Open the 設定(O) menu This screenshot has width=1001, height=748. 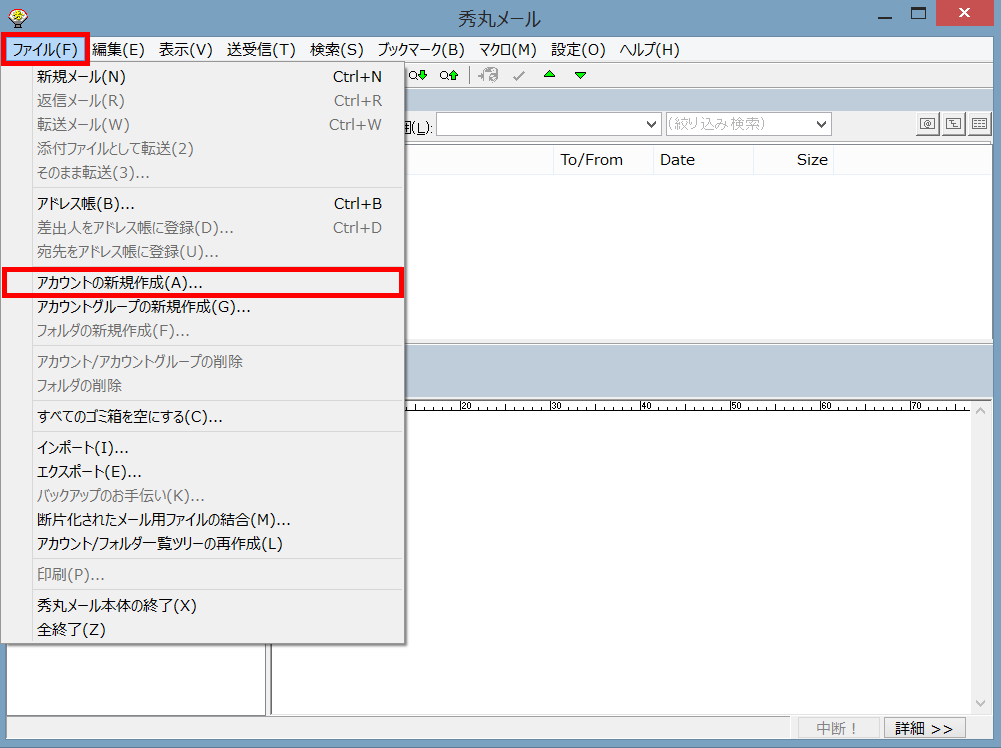578,49
